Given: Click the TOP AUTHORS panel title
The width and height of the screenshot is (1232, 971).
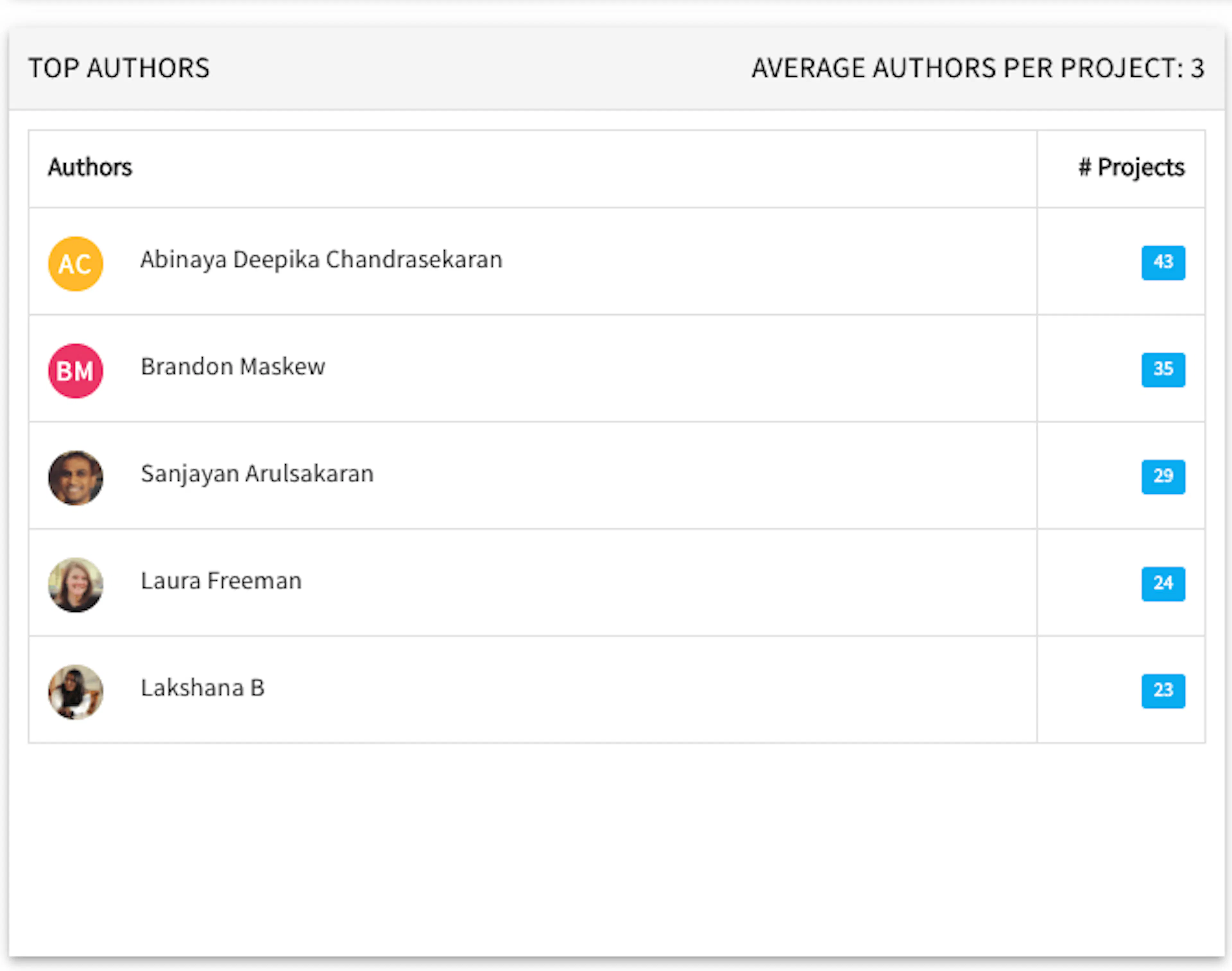Looking at the screenshot, I should 119,68.
